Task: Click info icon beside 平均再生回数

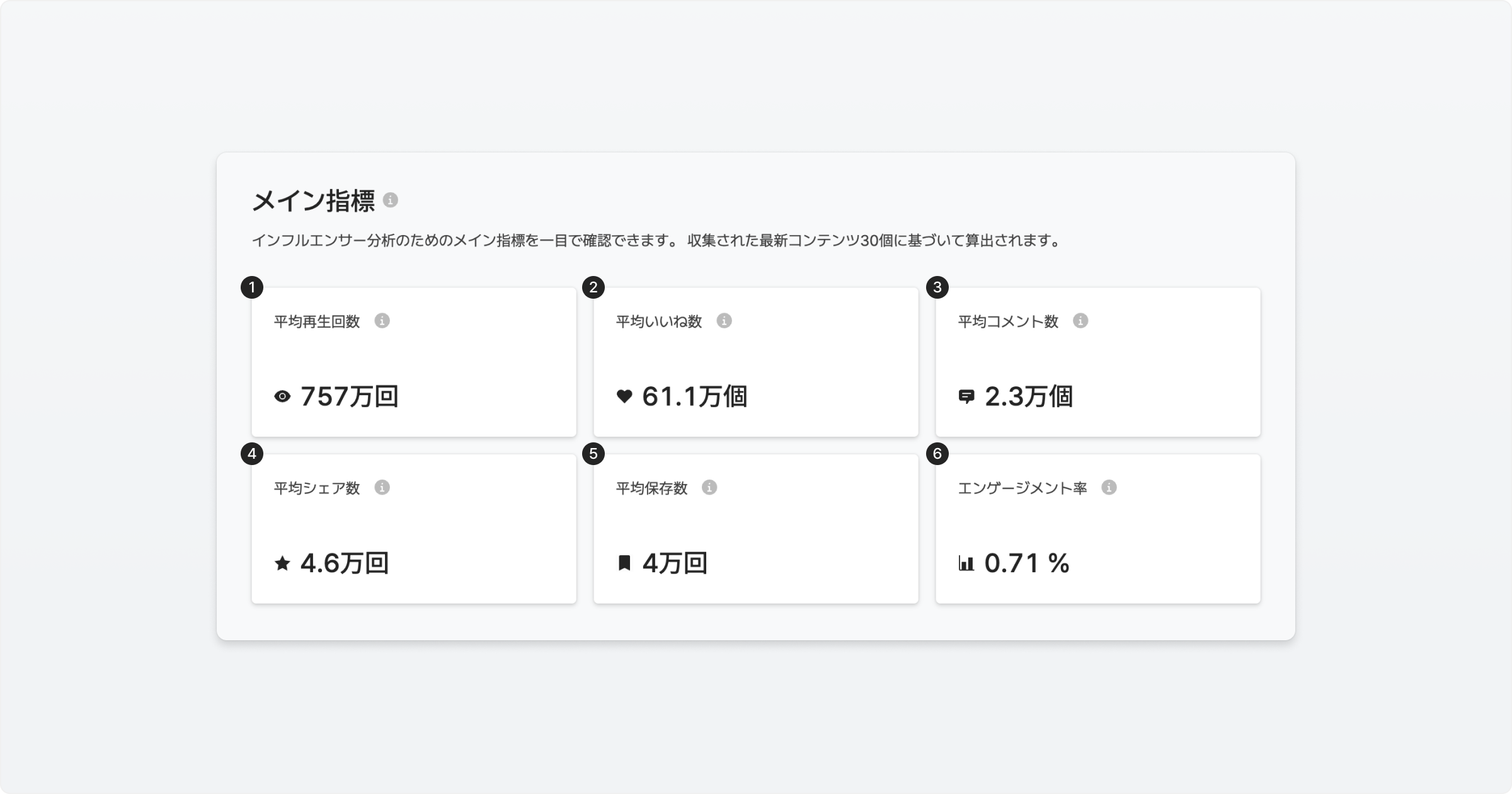Action: coord(382,321)
